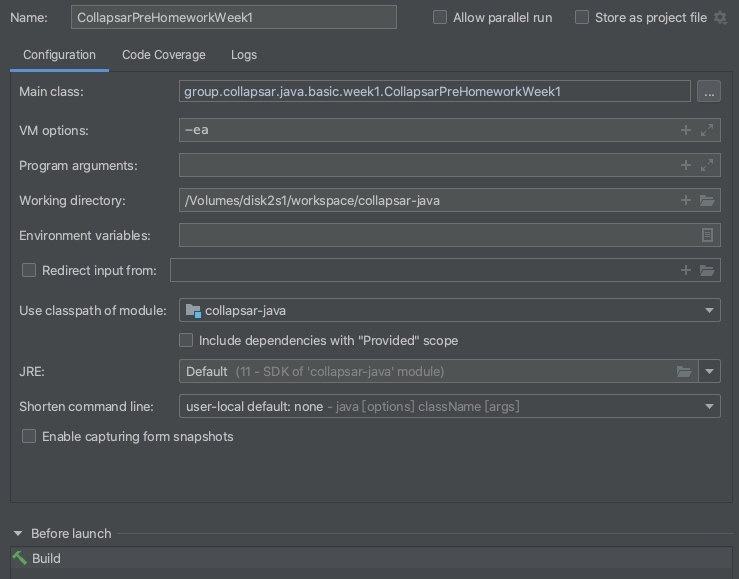
Task: Browse folder icon in JRE field
Action: pos(684,371)
